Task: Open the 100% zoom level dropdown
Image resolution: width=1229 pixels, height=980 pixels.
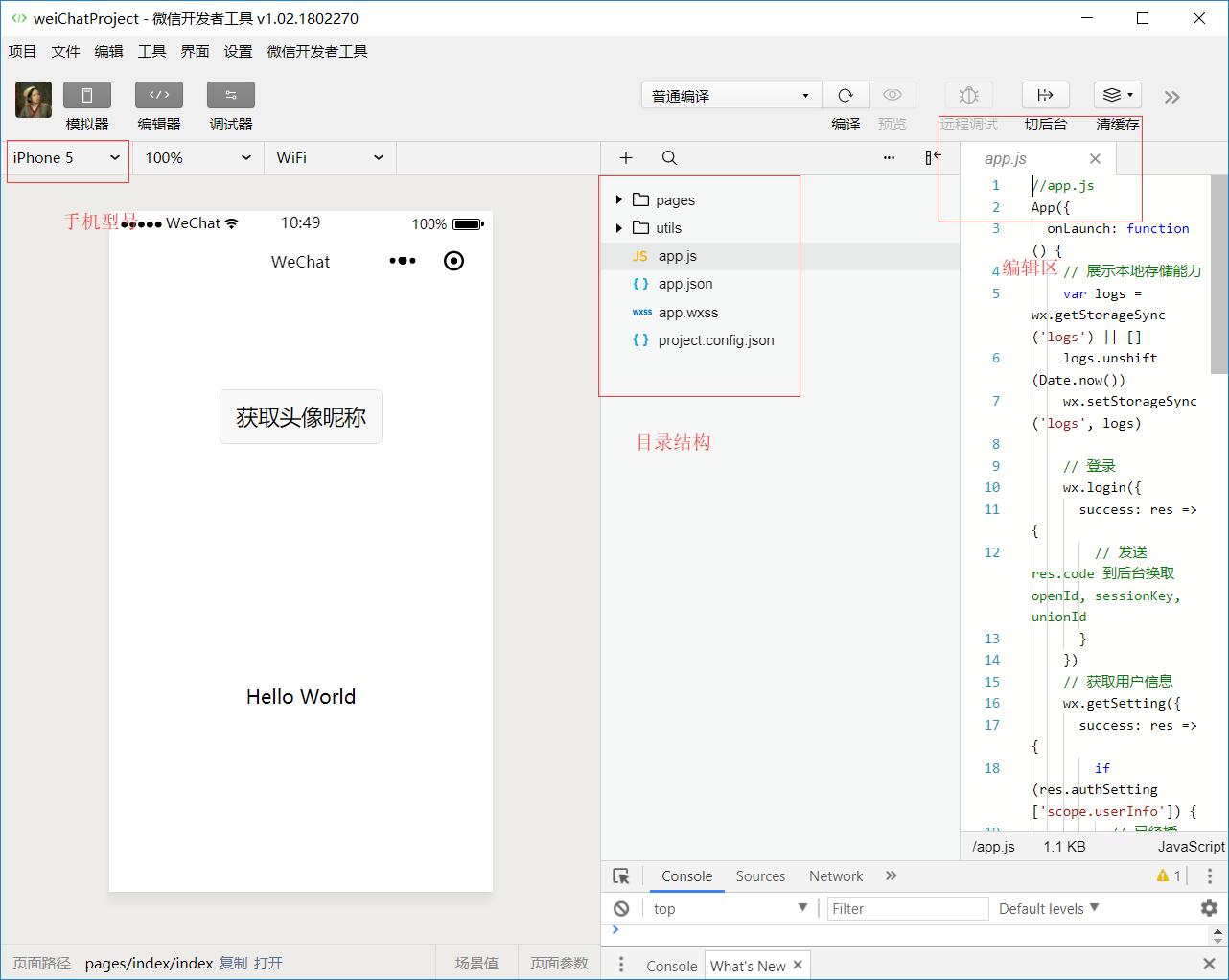Action: pyautogui.click(x=197, y=157)
